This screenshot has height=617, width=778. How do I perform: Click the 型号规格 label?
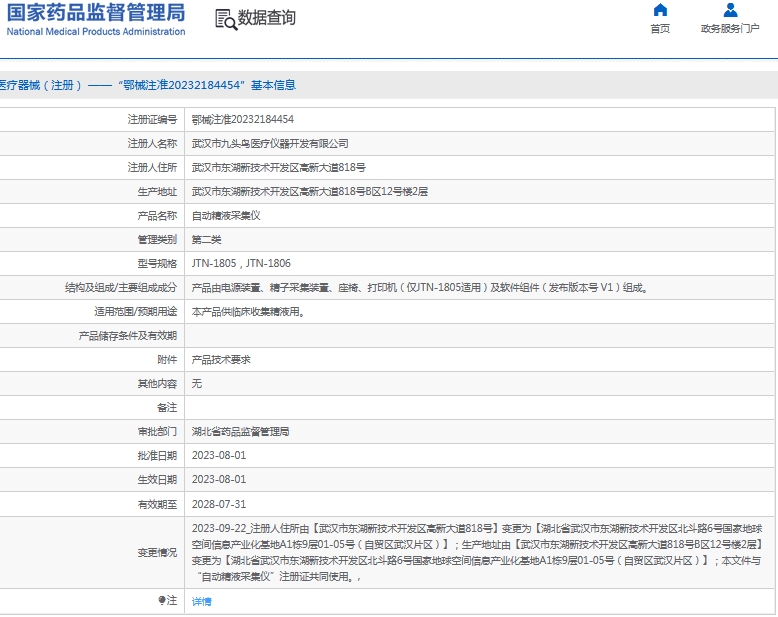[157, 263]
